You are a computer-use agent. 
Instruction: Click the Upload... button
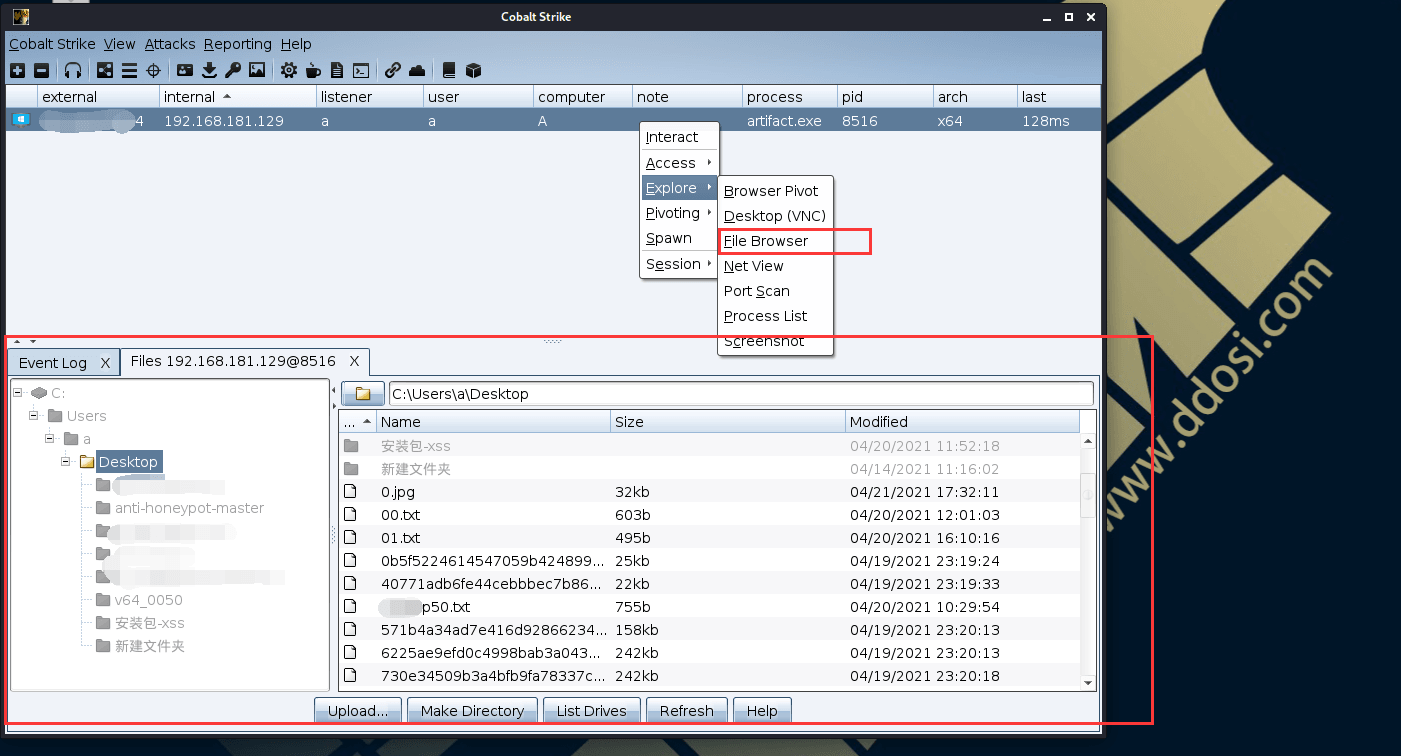coord(358,711)
